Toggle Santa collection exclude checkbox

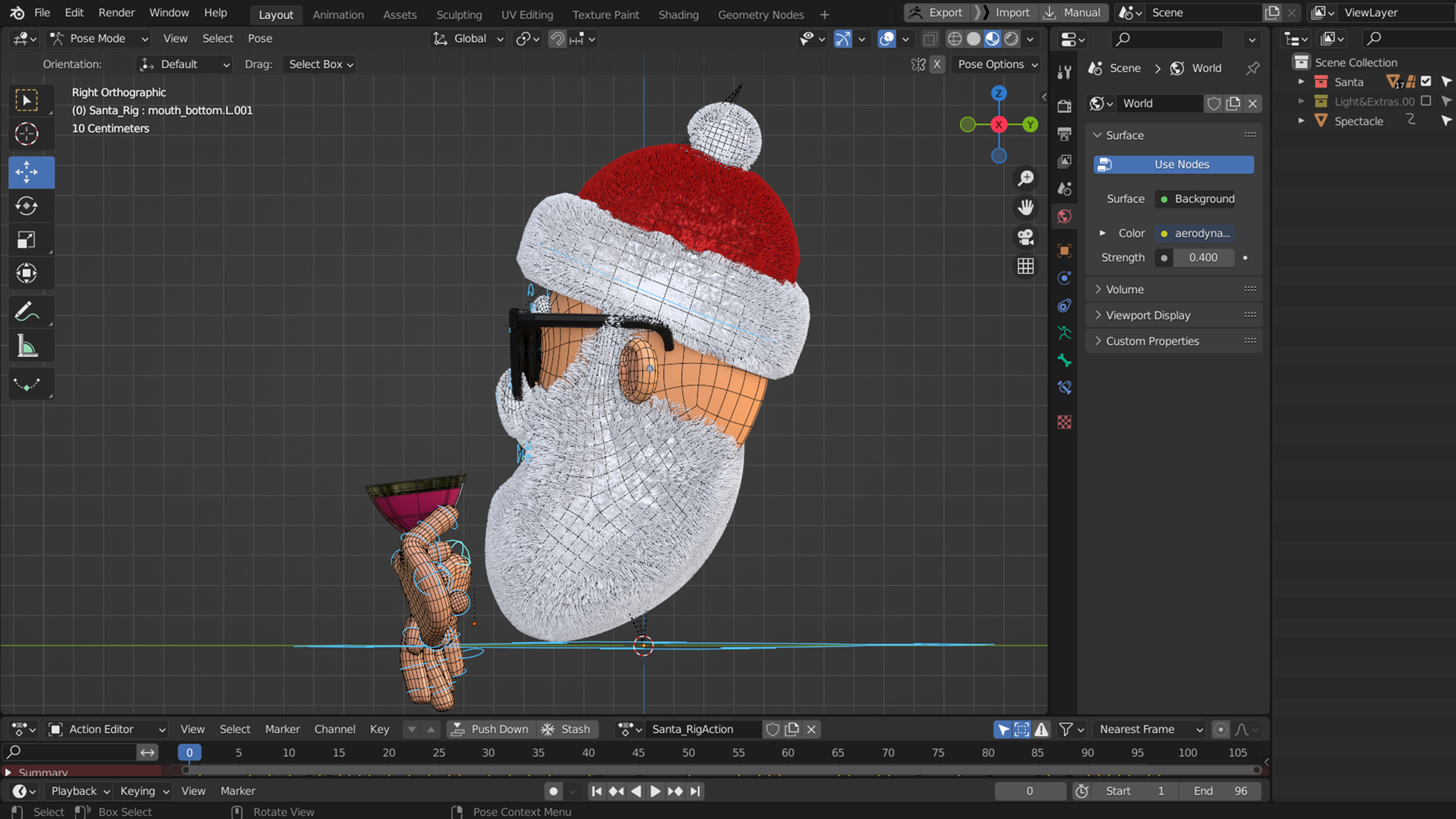click(x=1426, y=81)
